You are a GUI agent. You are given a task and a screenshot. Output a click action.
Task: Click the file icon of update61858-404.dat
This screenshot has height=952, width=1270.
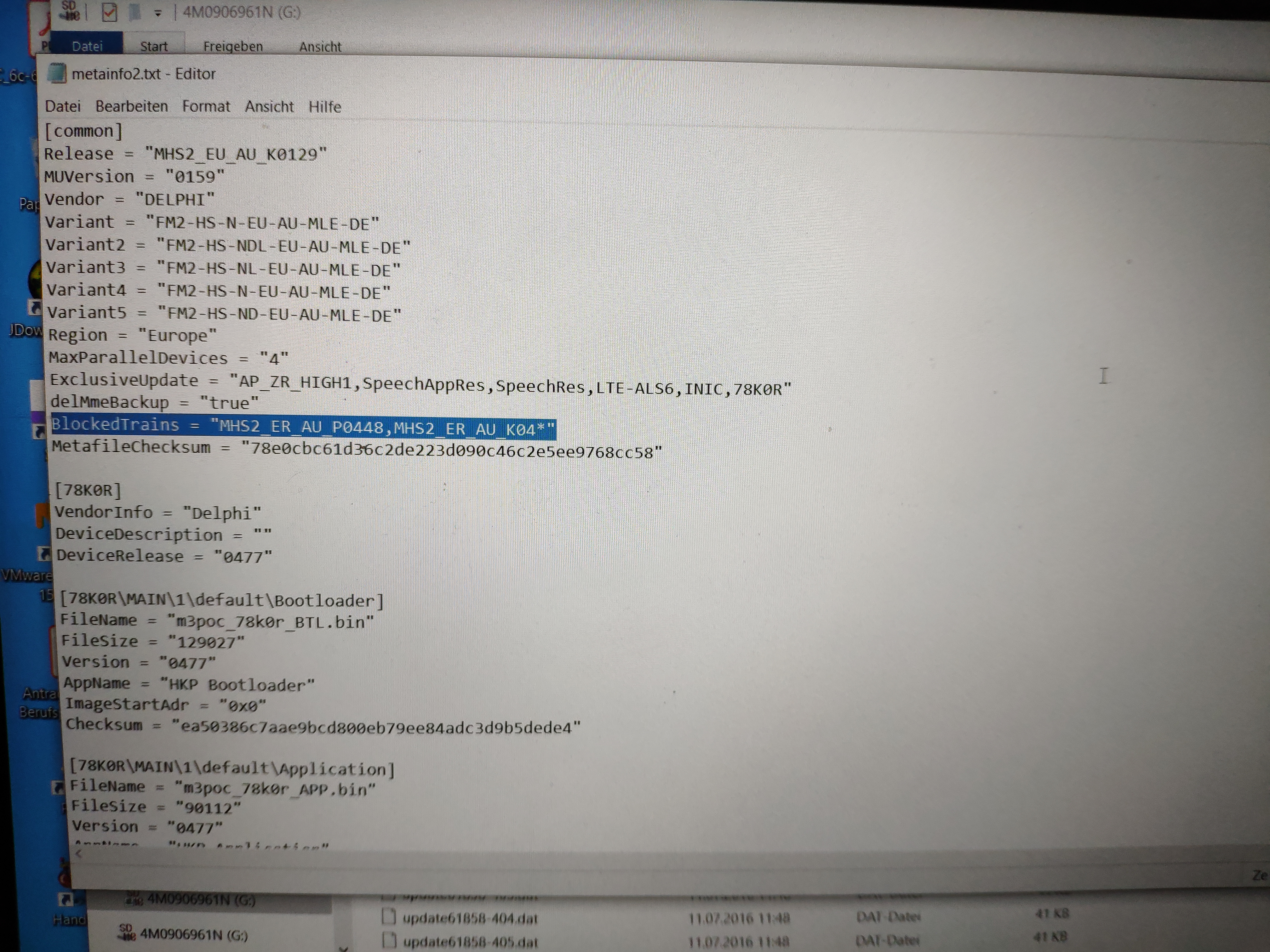tap(389, 917)
